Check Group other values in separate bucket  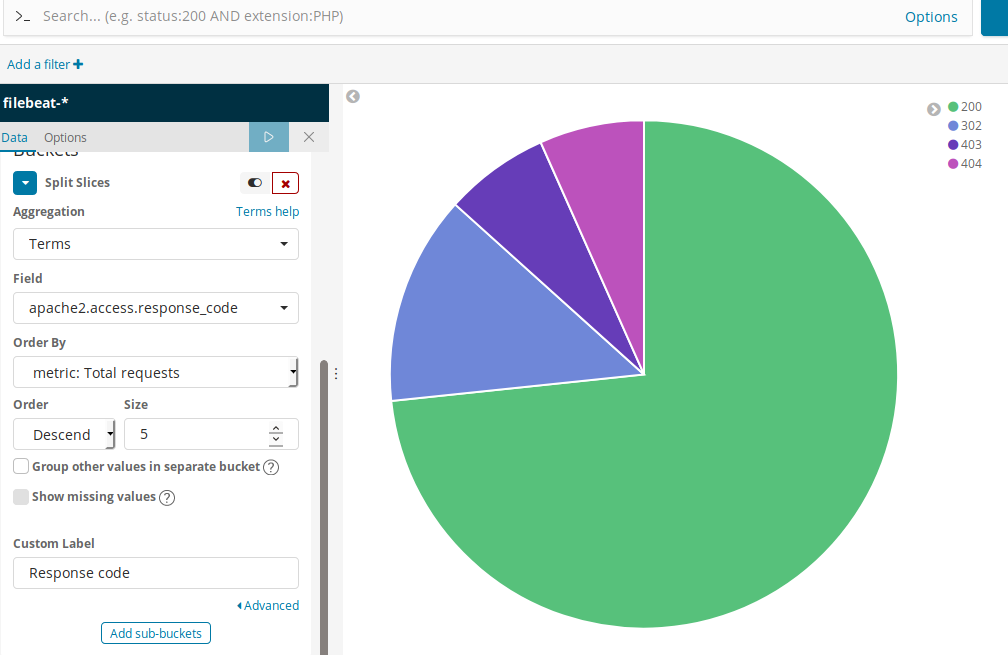pyautogui.click(x=21, y=466)
